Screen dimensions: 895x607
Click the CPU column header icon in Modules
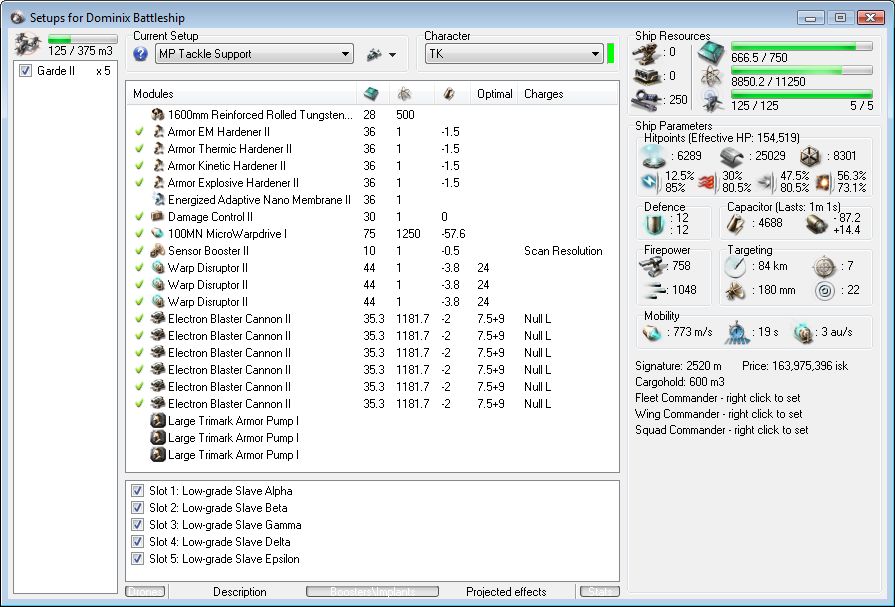(370, 94)
